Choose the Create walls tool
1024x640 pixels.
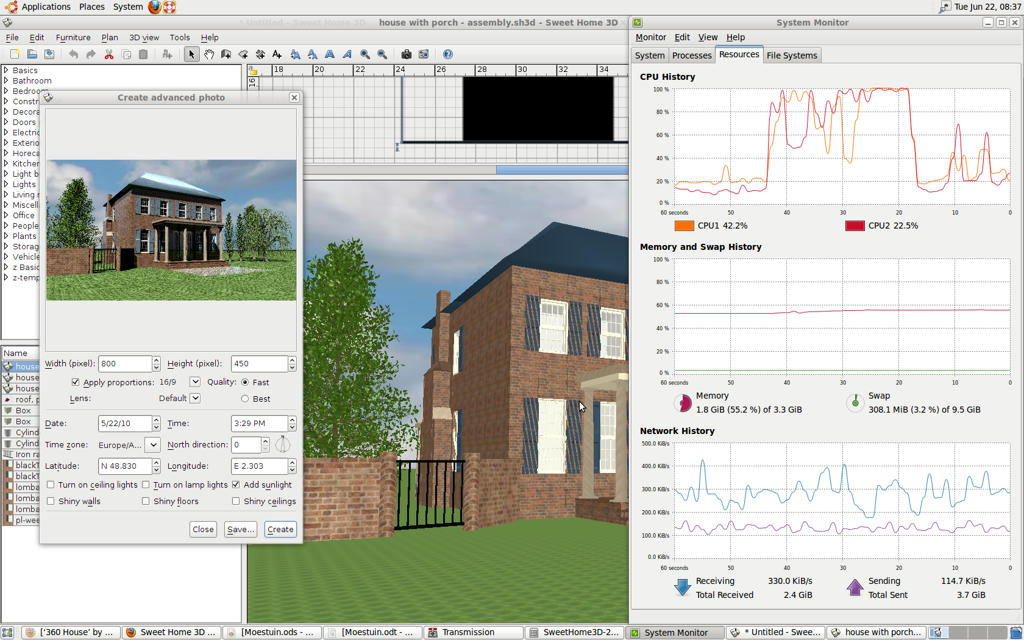(x=226, y=54)
